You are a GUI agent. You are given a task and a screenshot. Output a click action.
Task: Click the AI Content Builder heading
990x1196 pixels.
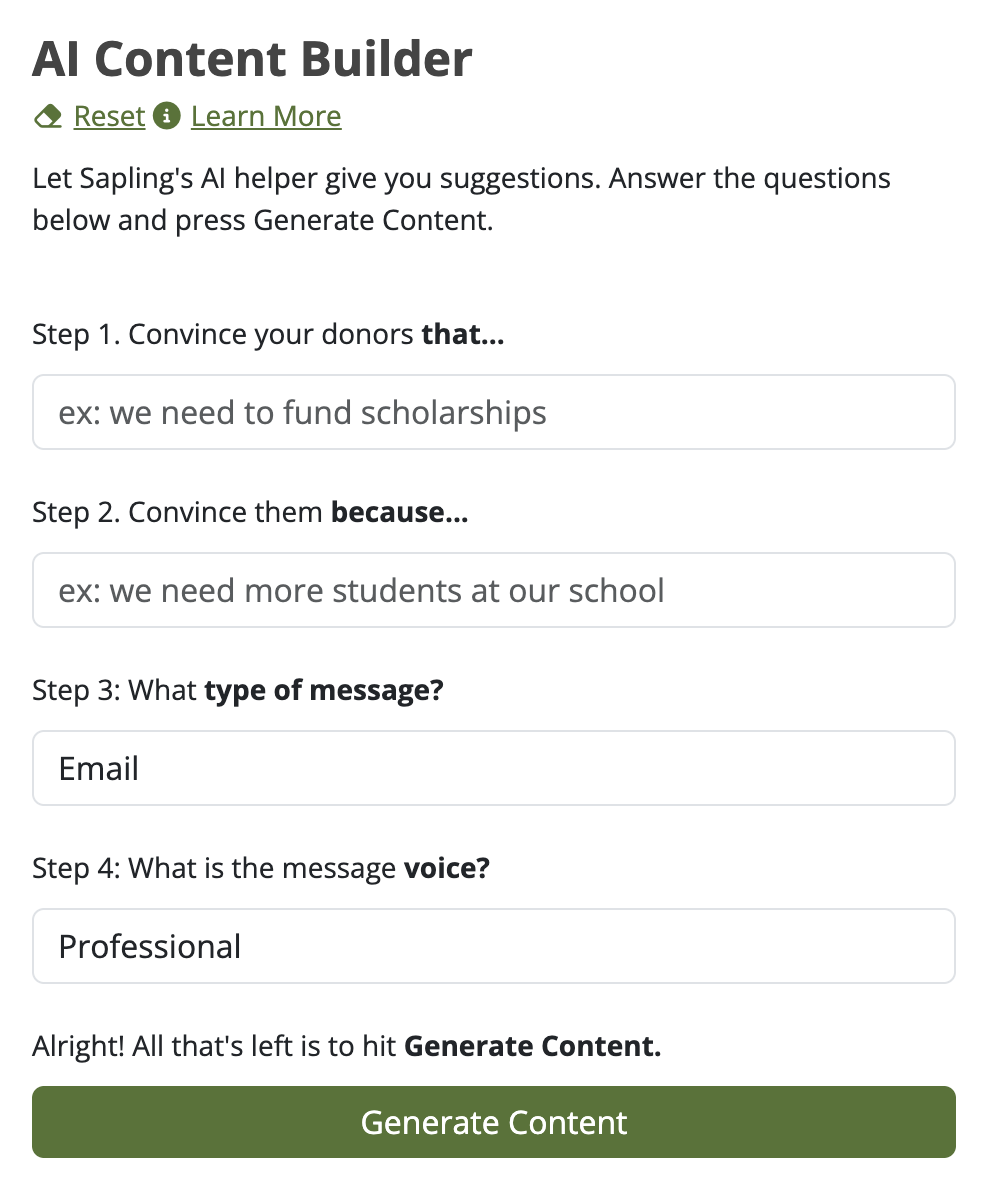point(252,59)
